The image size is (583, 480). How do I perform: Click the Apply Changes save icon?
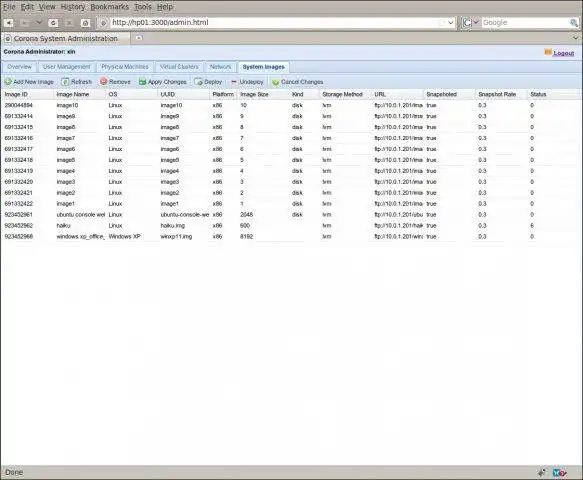coord(142,81)
